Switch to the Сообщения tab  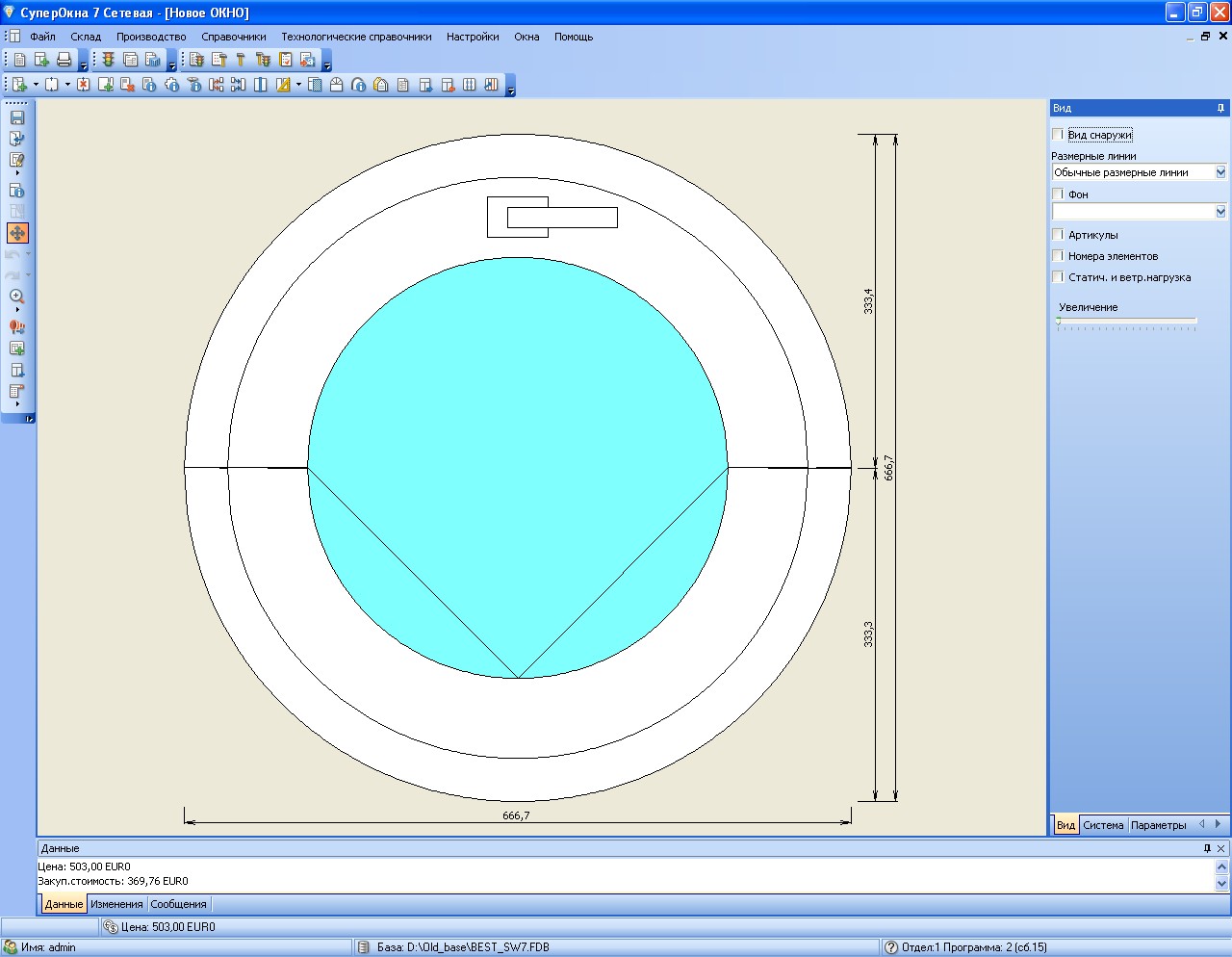pyautogui.click(x=178, y=904)
